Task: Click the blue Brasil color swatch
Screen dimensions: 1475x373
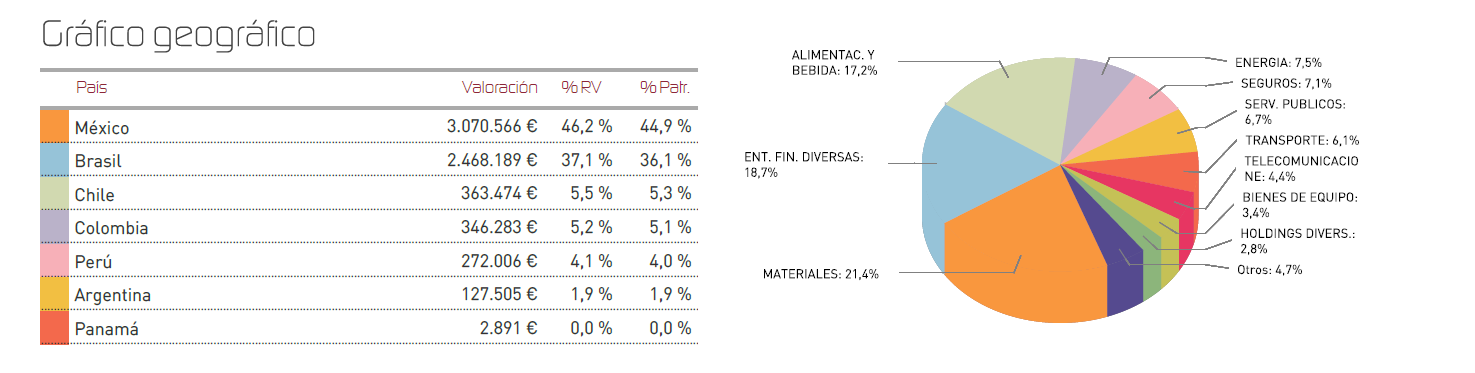Action: tap(54, 160)
